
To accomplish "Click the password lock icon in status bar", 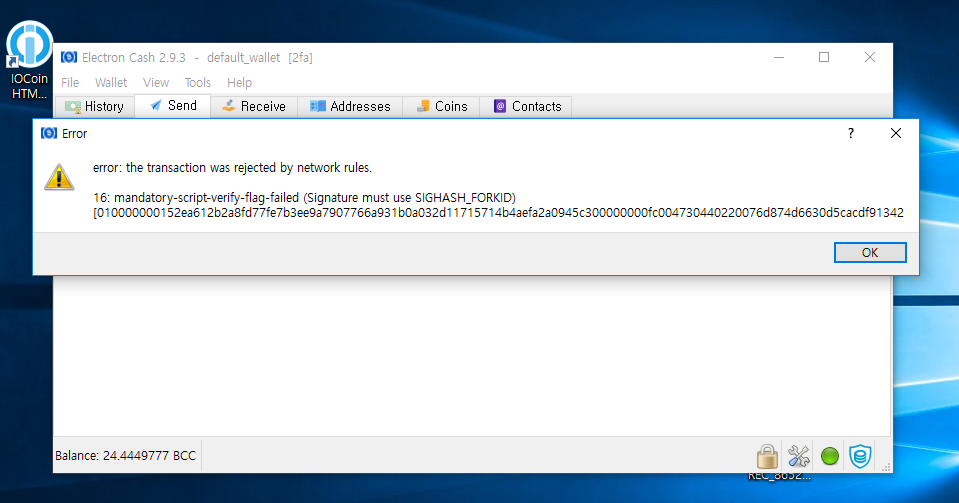I will (x=767, y=456).
